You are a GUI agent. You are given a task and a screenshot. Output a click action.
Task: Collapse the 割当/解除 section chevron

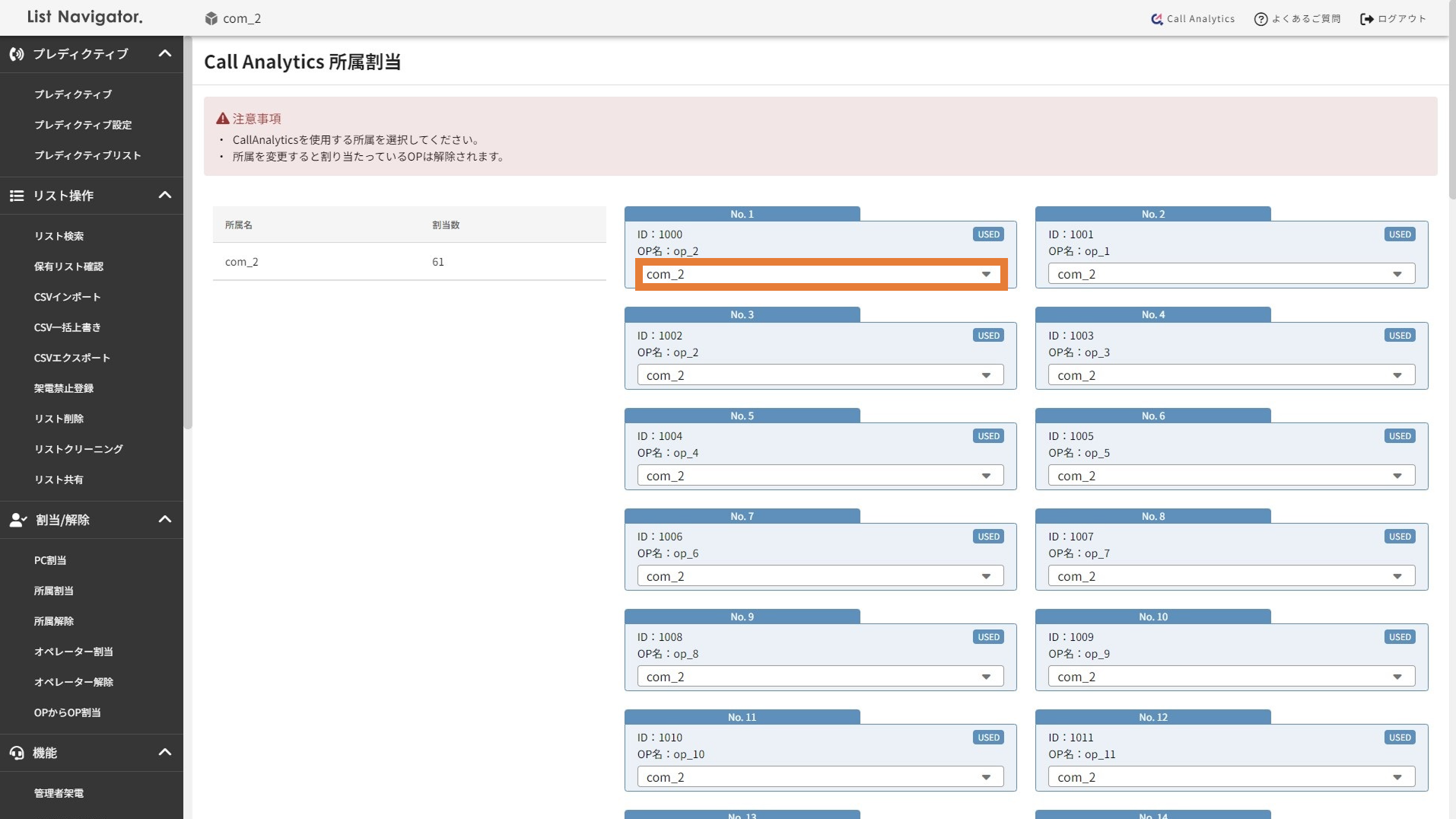pos(164,520)
